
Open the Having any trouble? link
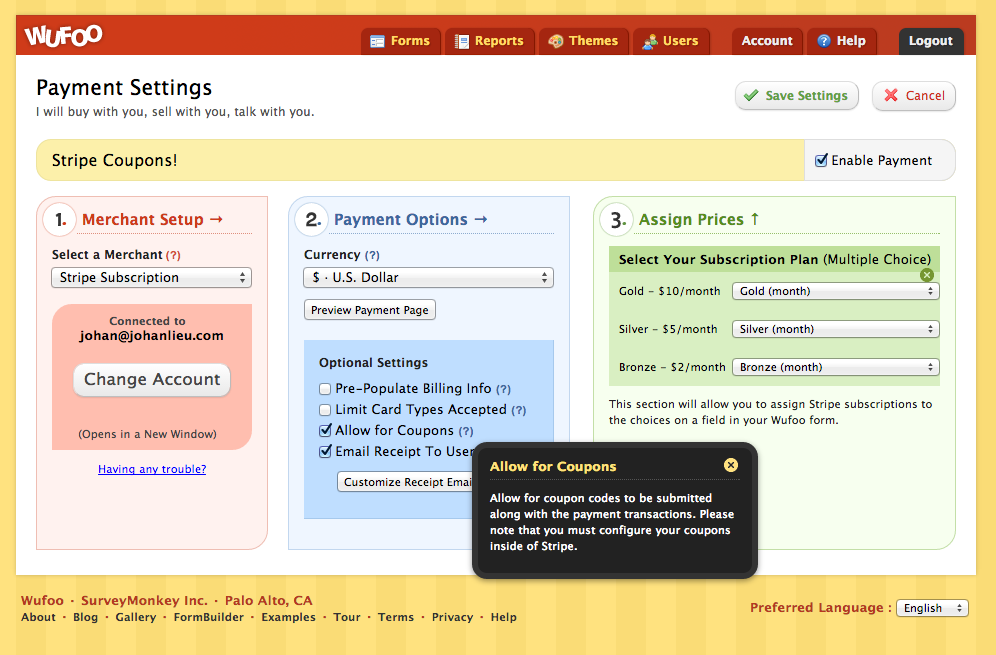point(152,469)
